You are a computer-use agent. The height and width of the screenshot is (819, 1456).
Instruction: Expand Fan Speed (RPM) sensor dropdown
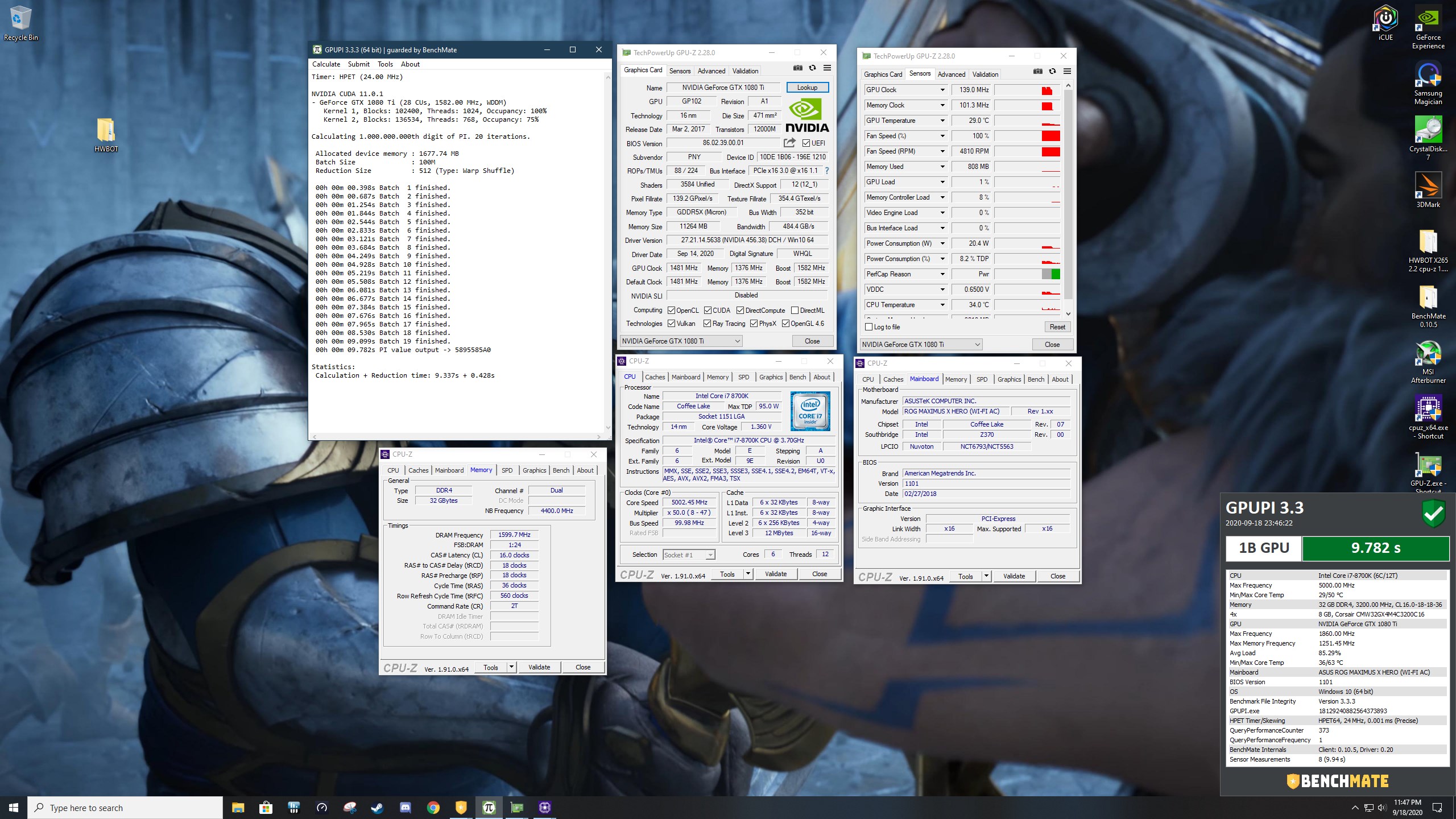click(x=942, y=151)
